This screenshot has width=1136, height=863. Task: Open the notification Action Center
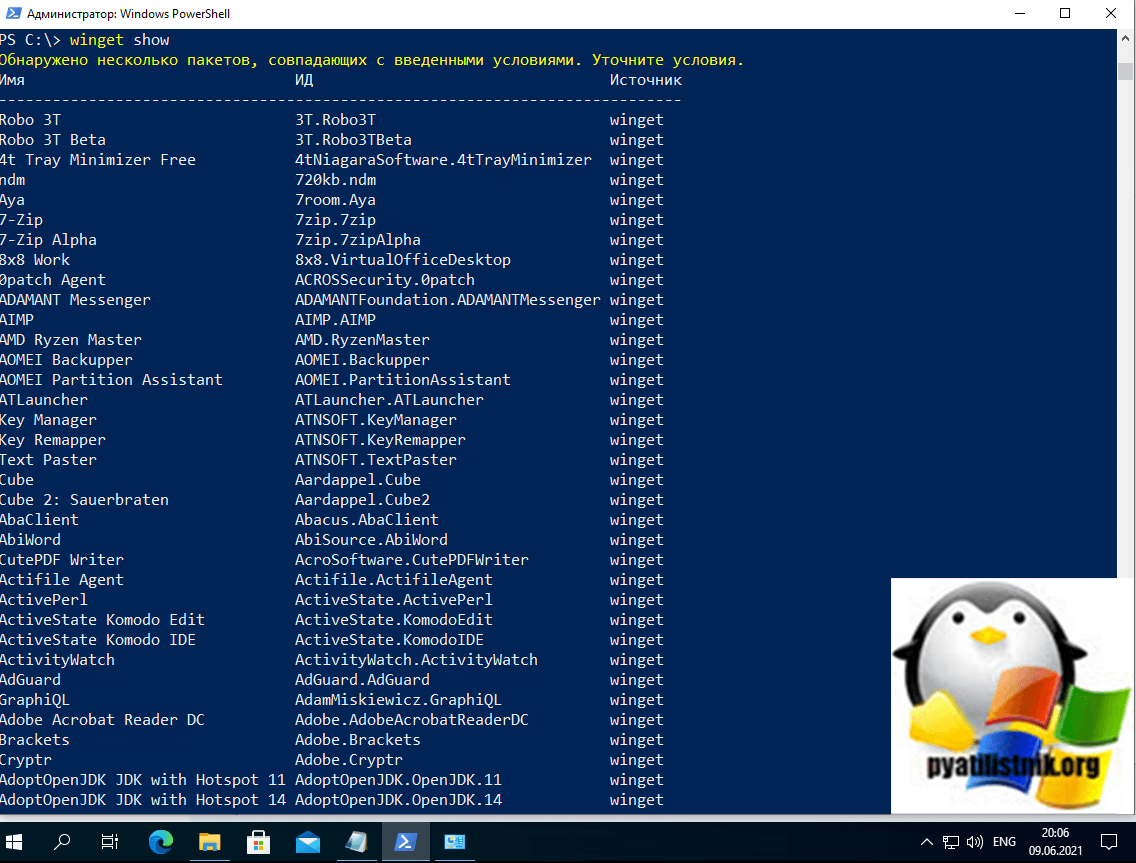point(1112,842)
